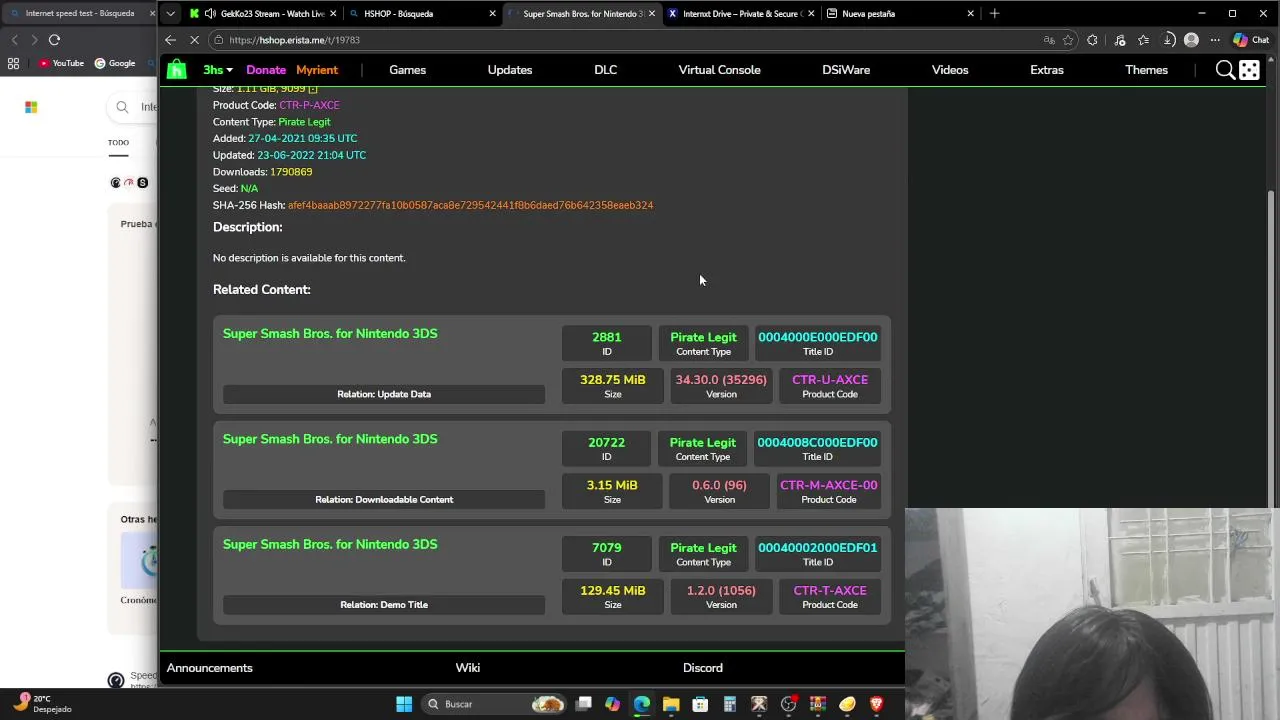
Task: Open the Extras category
Action: 1047,70
